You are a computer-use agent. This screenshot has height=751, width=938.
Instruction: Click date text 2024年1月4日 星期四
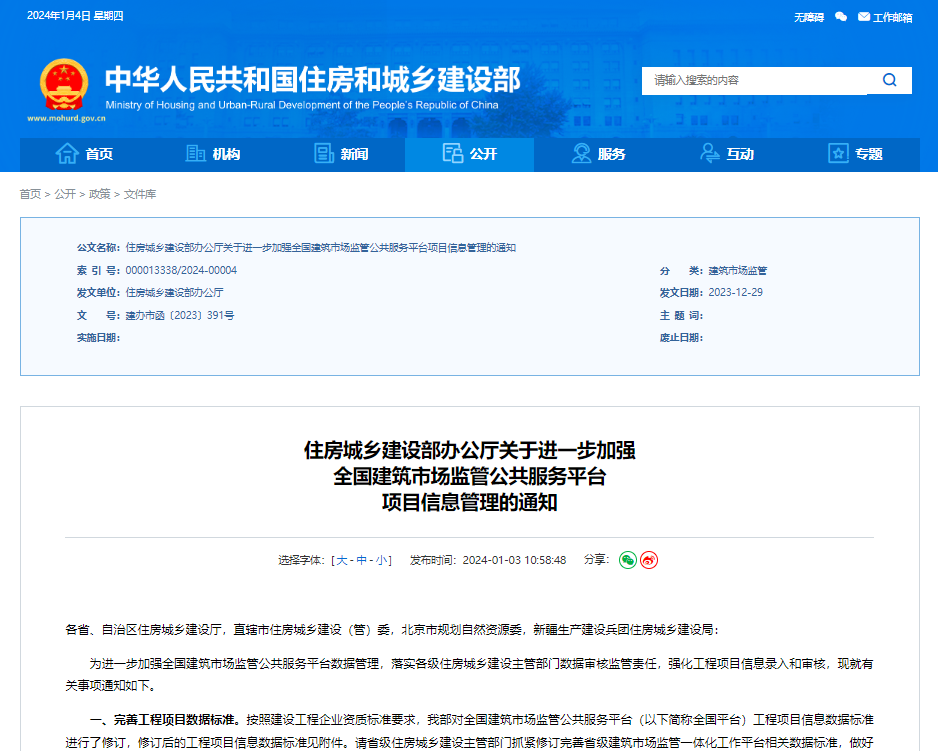pos(75,16)
